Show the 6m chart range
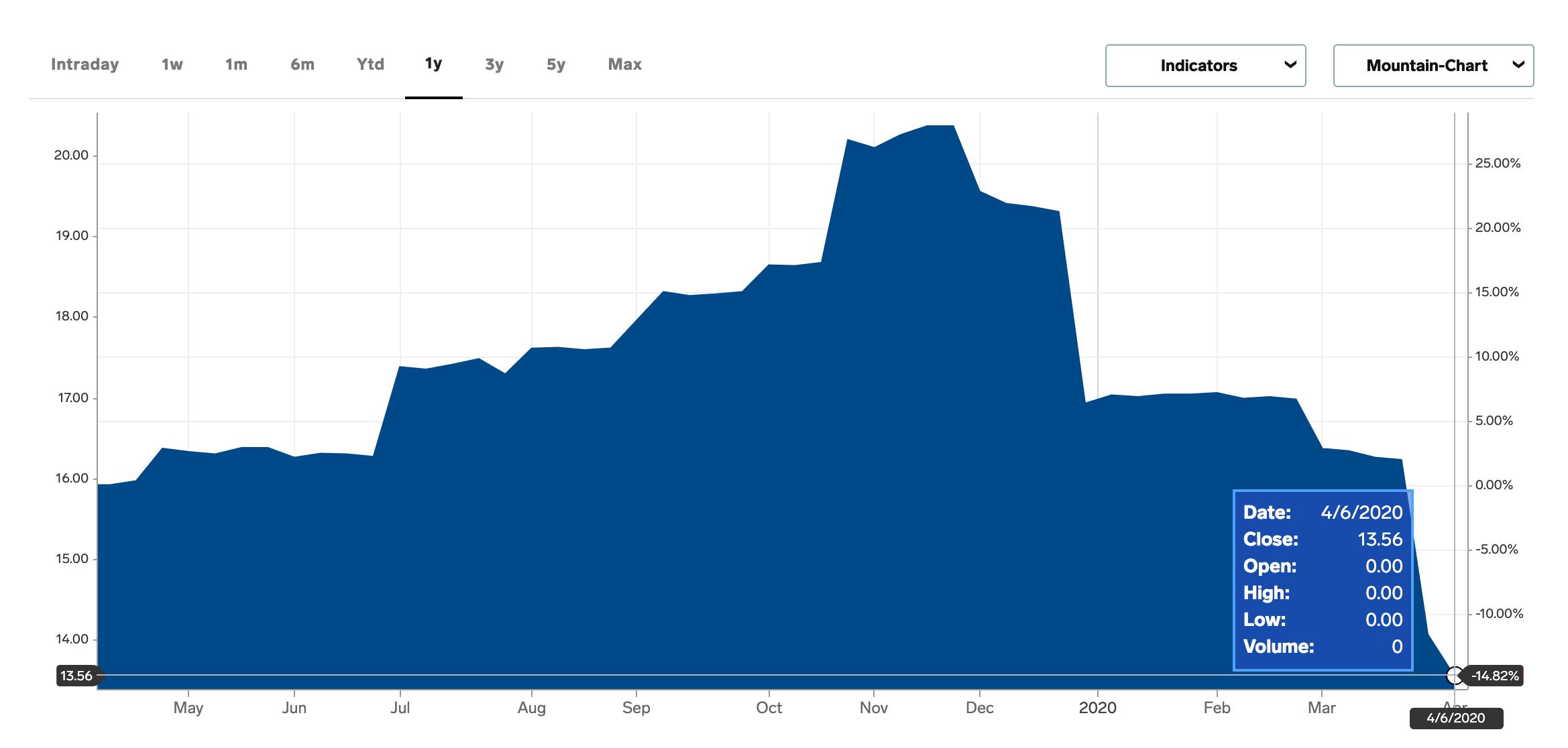This screenshot has width=1568, height=748. pyautogui.click(x=302, y=64)
